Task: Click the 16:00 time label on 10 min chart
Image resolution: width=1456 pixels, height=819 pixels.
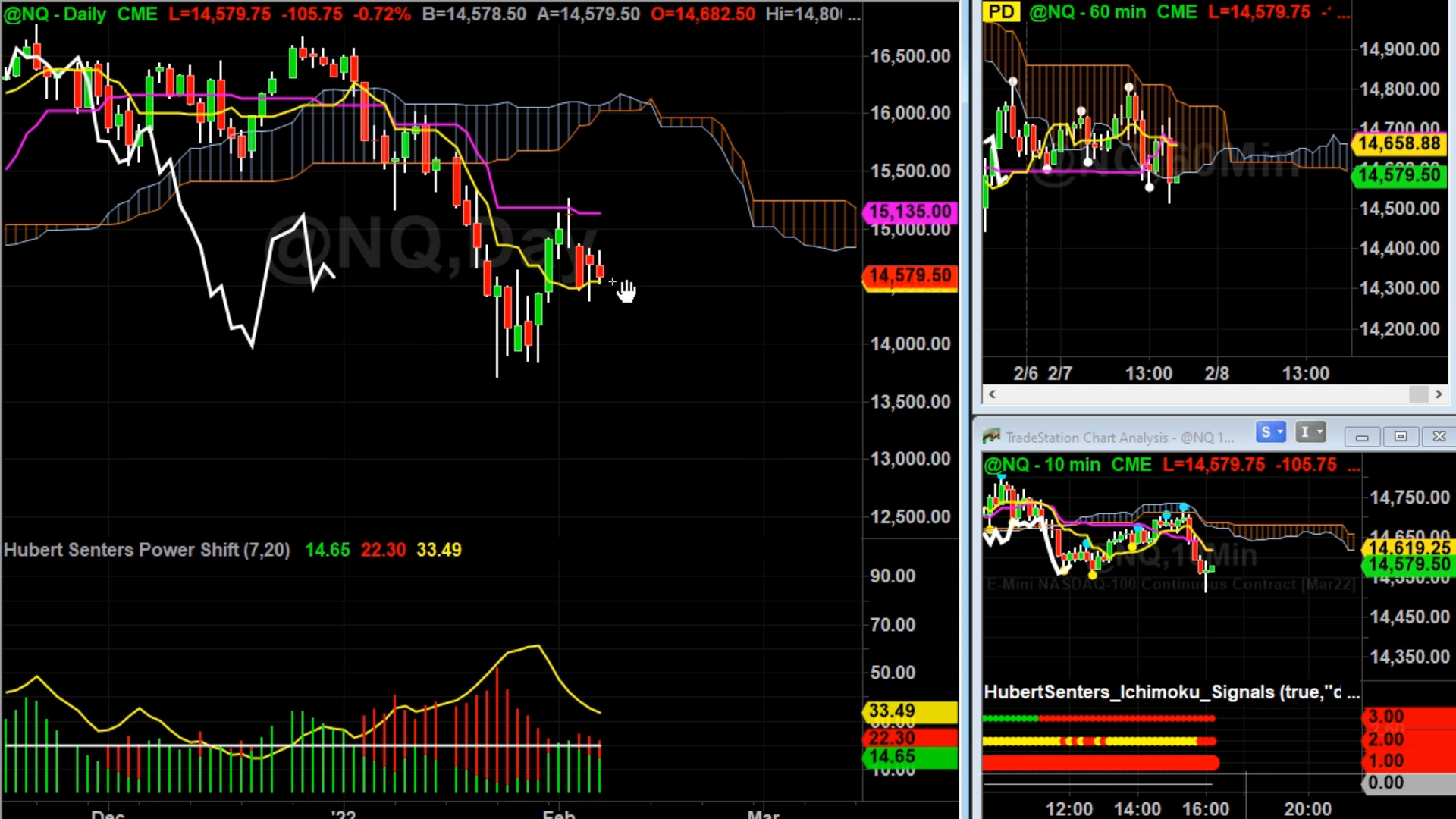Action: point(1206,809)
